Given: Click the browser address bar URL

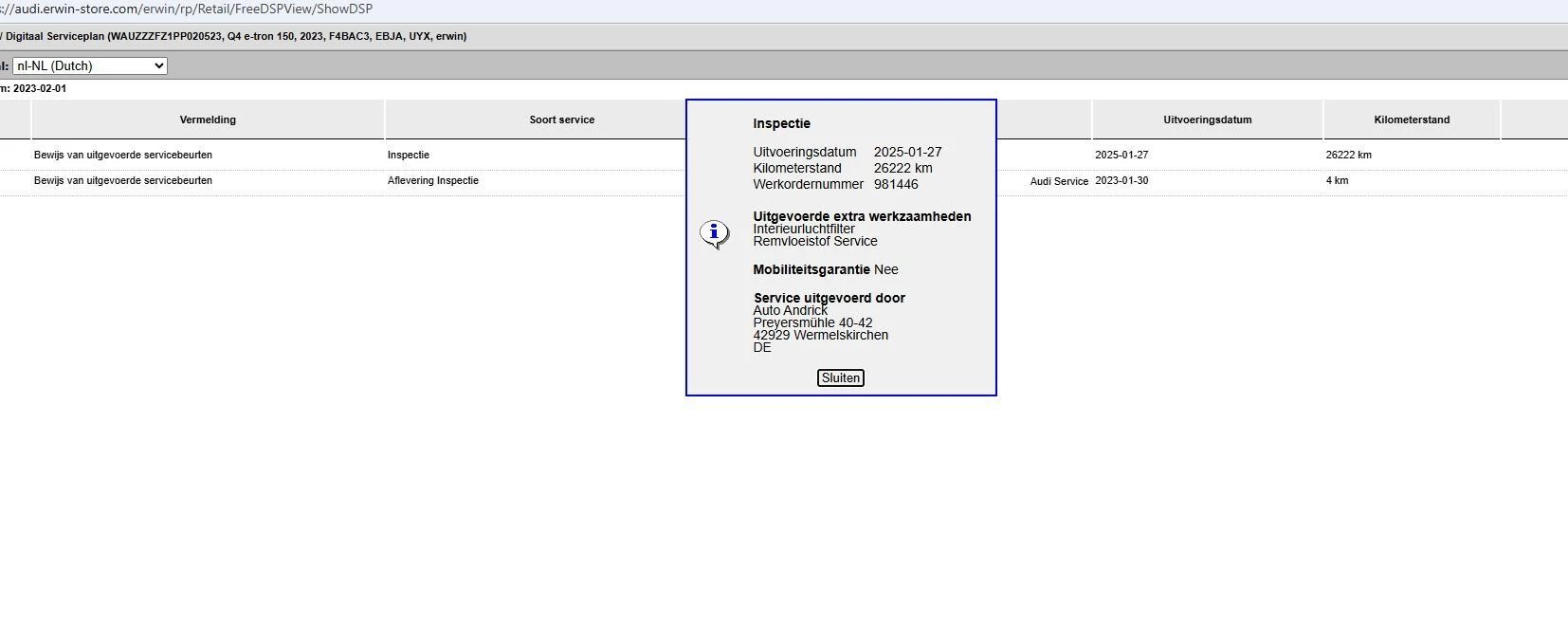Looking at the screenshot, I should point(190,9).
